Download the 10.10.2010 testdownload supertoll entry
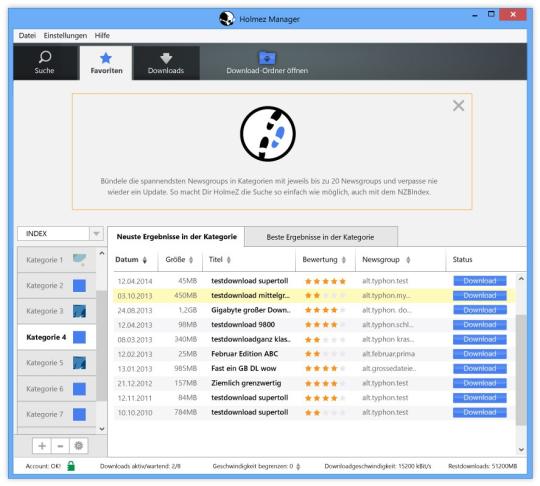 (480, 413)
